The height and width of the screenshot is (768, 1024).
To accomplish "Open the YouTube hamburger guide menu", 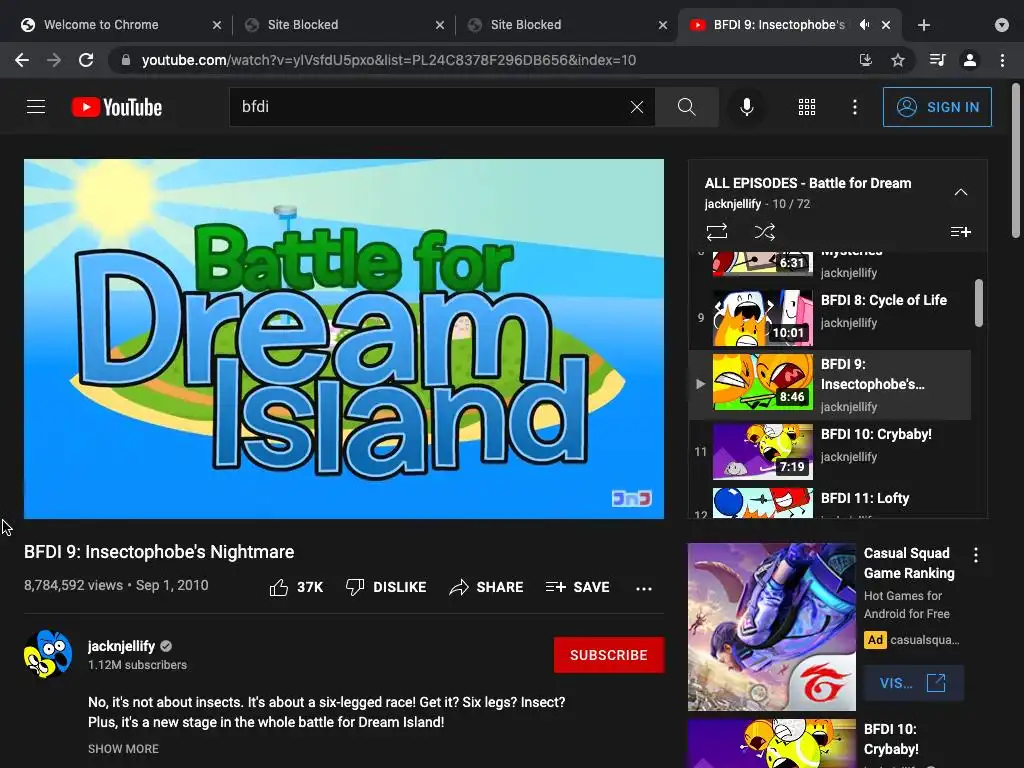I will [x=36, y=106].
